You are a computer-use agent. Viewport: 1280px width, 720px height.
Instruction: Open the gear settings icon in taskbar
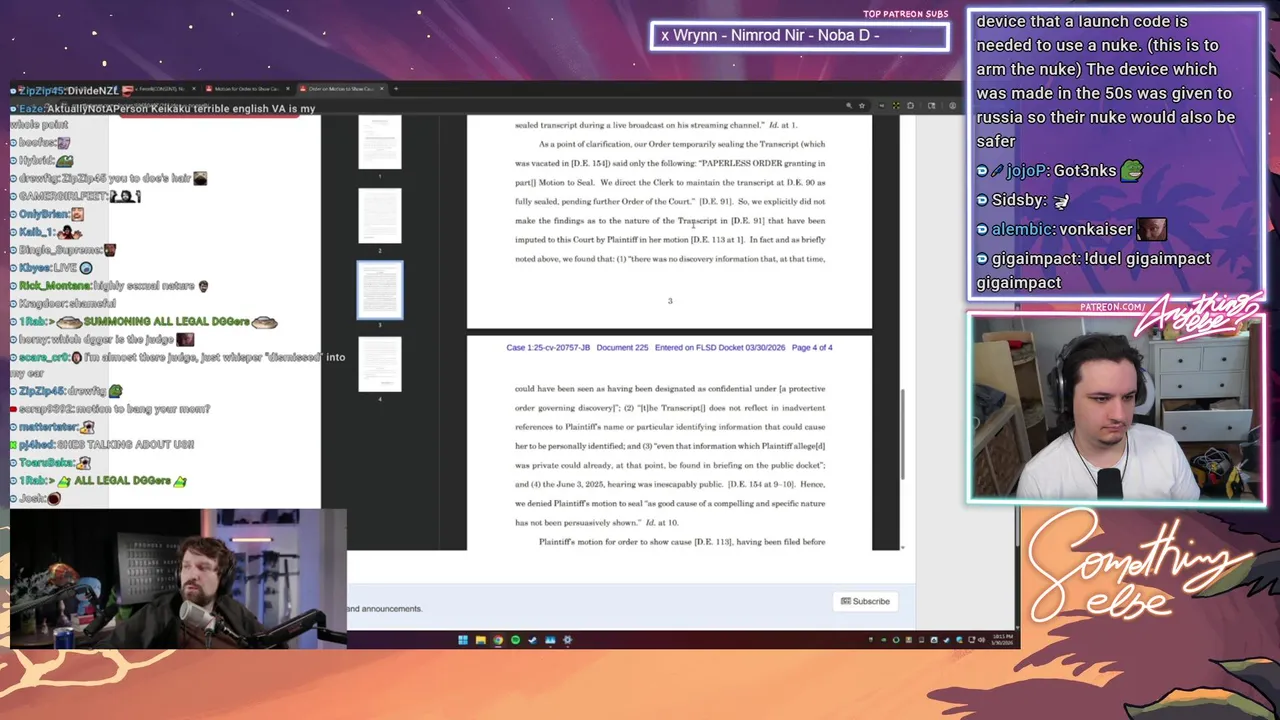[567, 640]
